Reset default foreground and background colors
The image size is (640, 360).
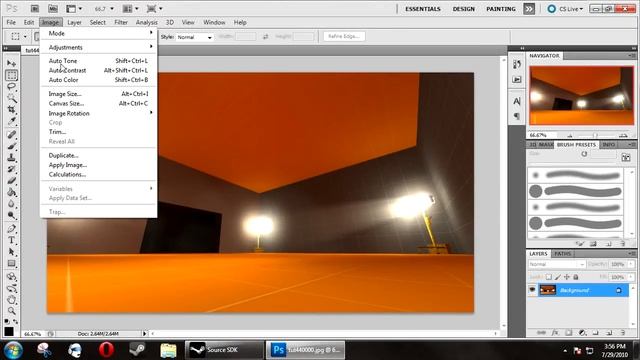pos(7,322)
